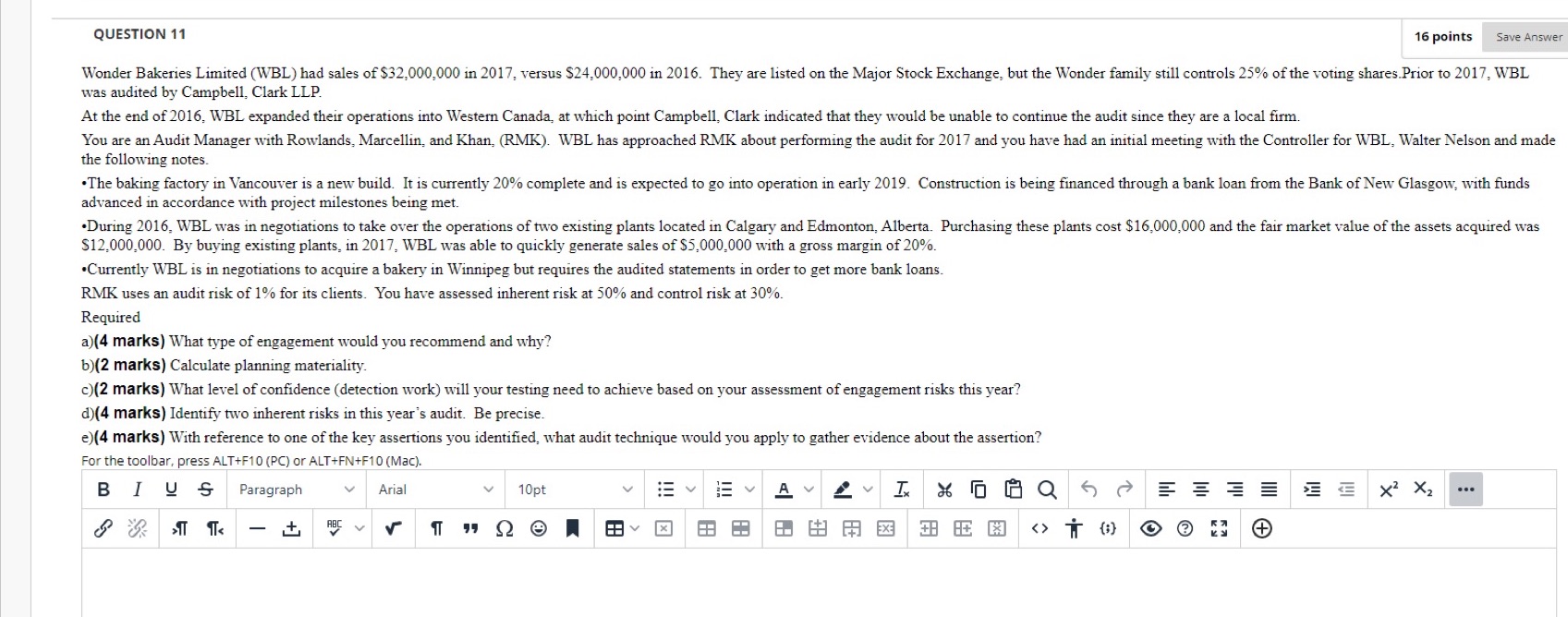
Task: Undo the last edit
Action: tap(1089, 490)
